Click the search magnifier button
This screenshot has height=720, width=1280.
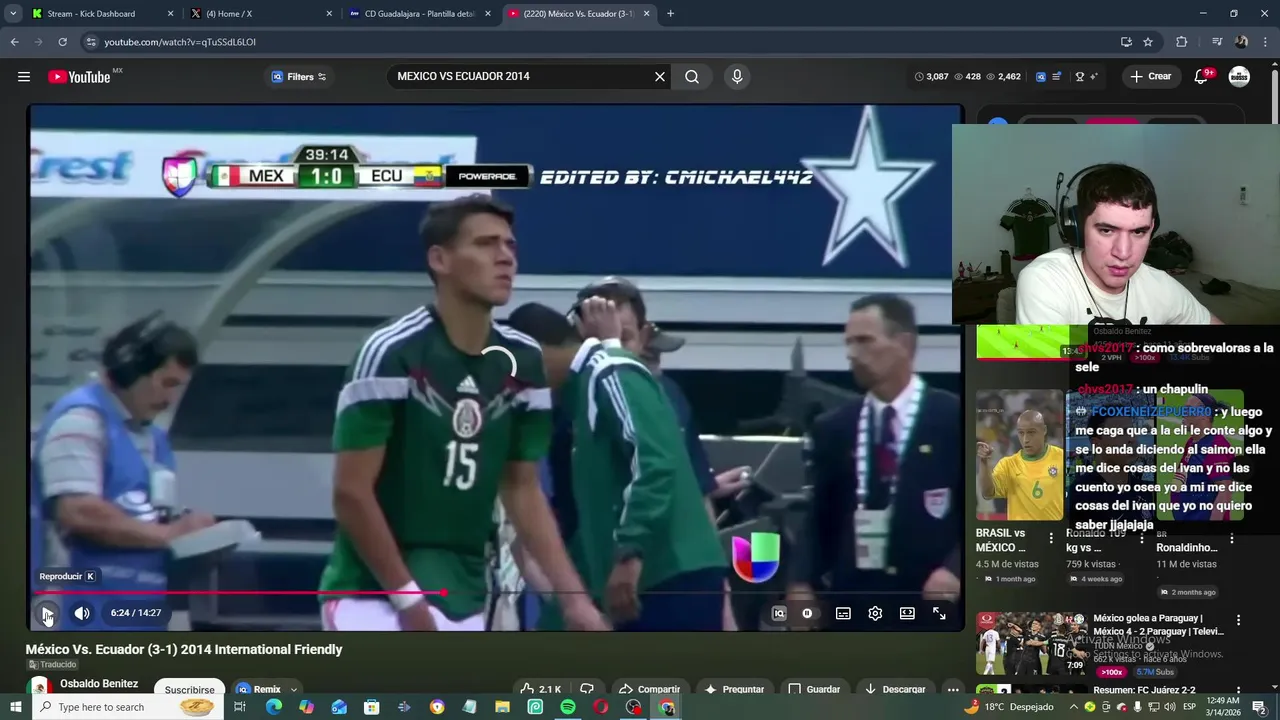pyautogui.click(x=692, y=77)
